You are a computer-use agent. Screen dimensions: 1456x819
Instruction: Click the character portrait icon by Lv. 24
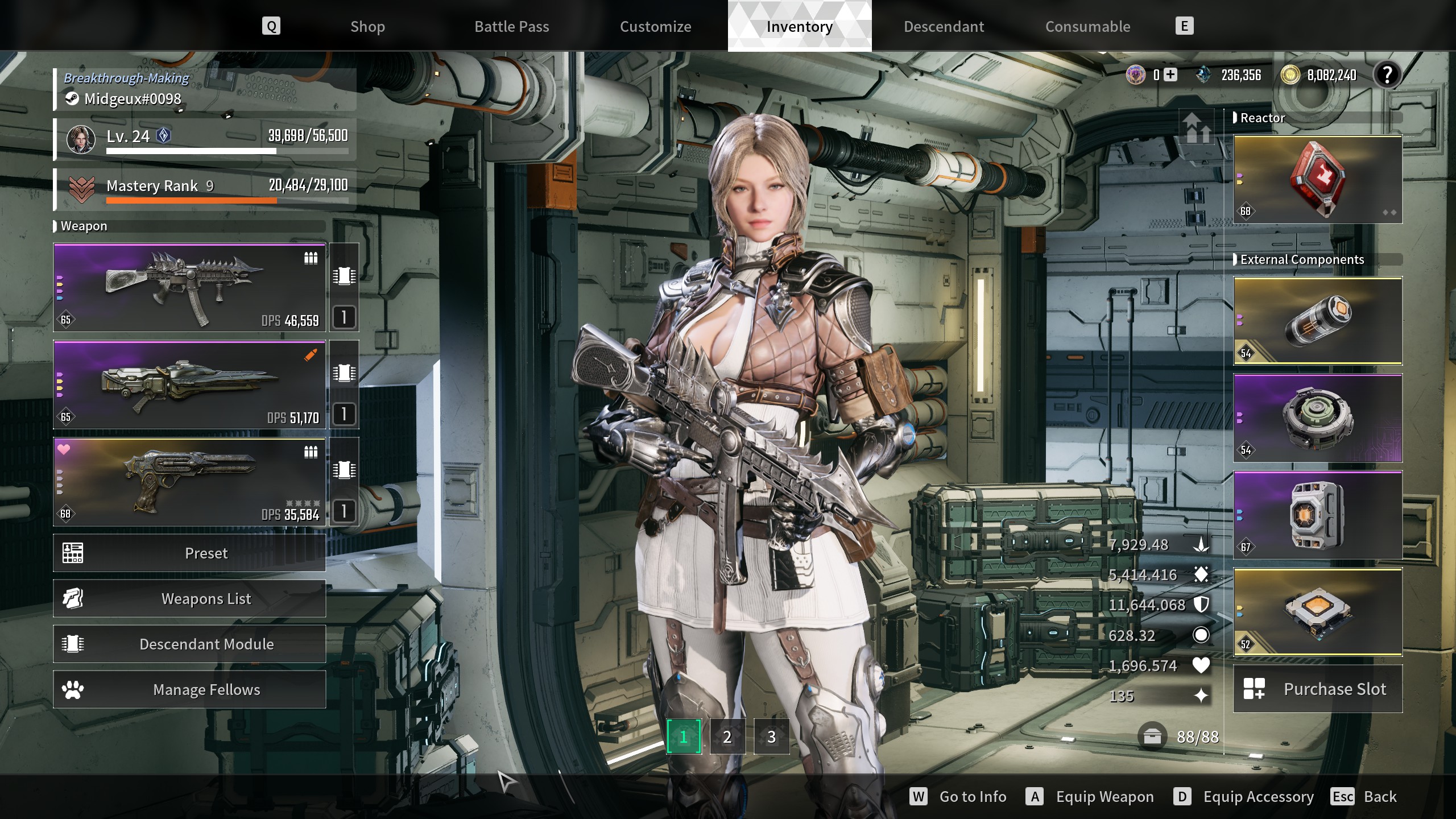pos(81,139)
